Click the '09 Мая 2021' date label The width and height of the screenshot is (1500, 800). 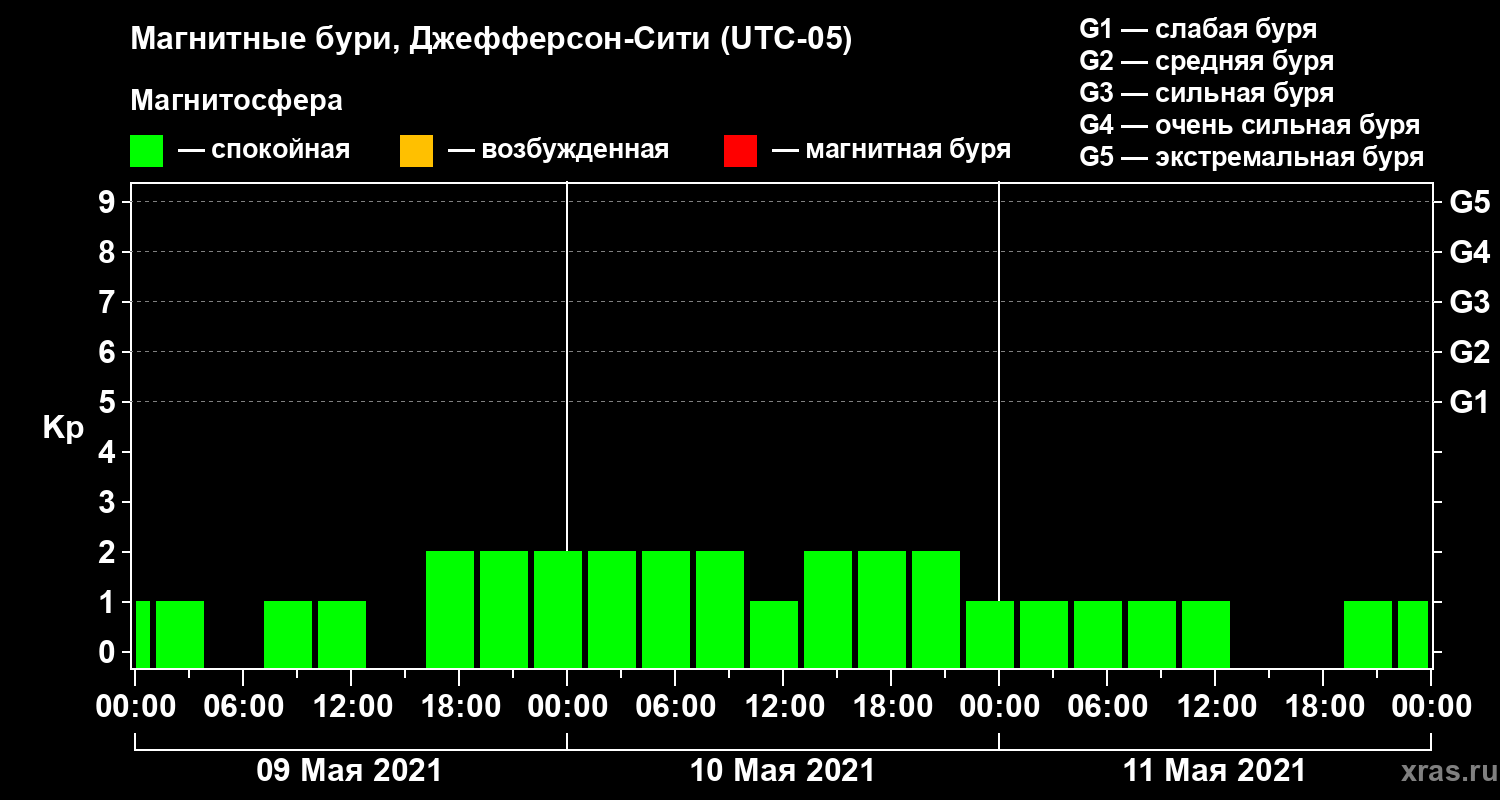[x=350, y=771]
